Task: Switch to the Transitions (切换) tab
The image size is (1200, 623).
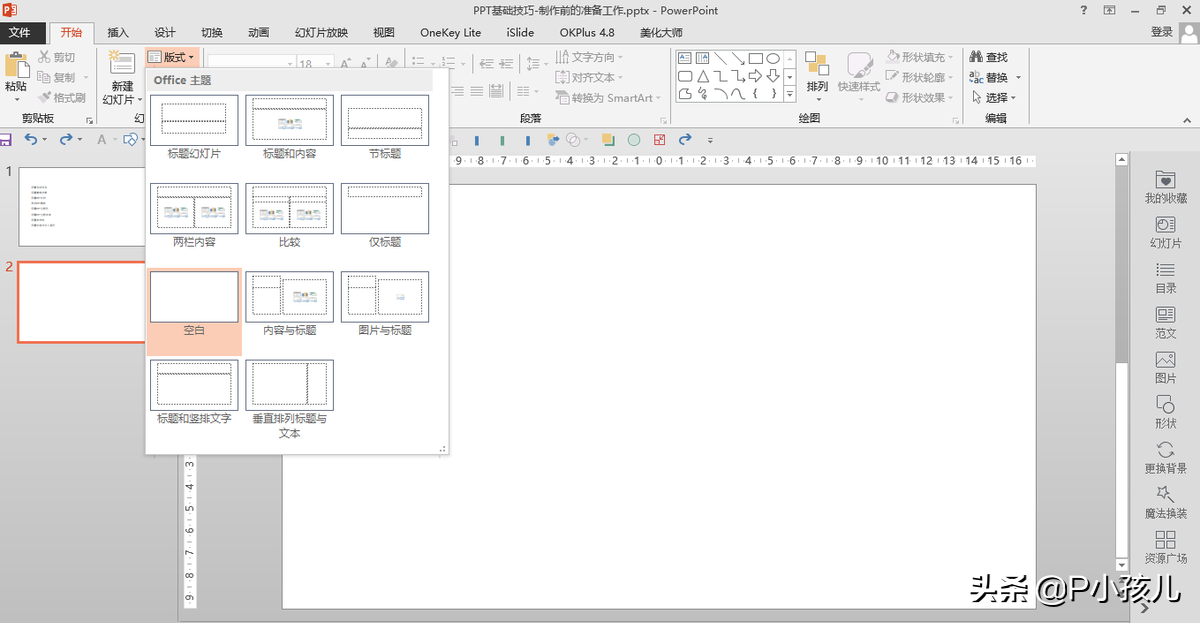Action: tap(212, 32)
